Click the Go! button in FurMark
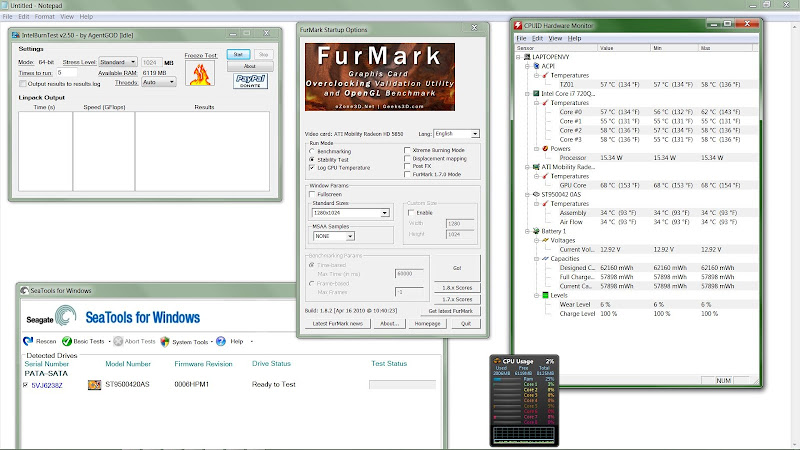 (x=457, y=267)
